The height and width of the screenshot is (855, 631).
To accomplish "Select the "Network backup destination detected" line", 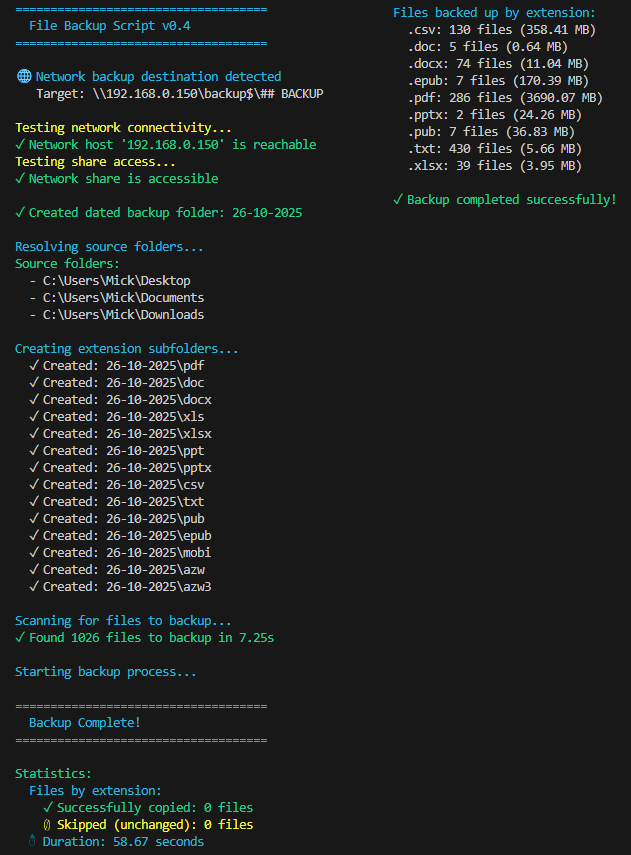I will click(x=158, y=76).
